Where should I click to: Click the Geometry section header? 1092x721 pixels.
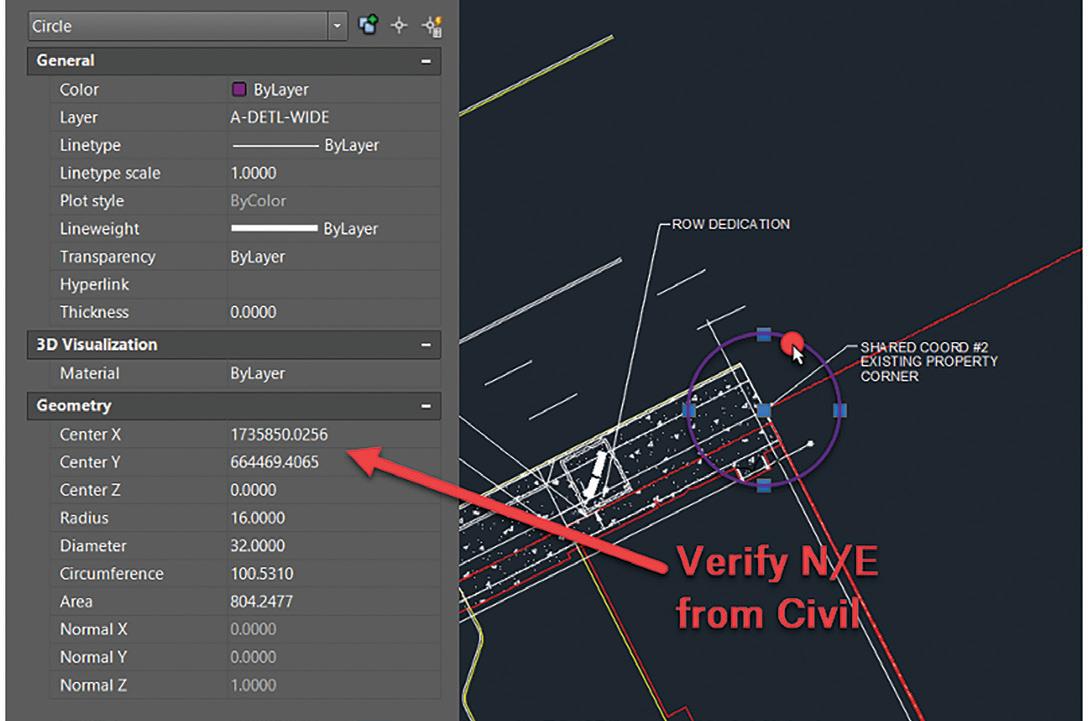(x=234, y=406)
